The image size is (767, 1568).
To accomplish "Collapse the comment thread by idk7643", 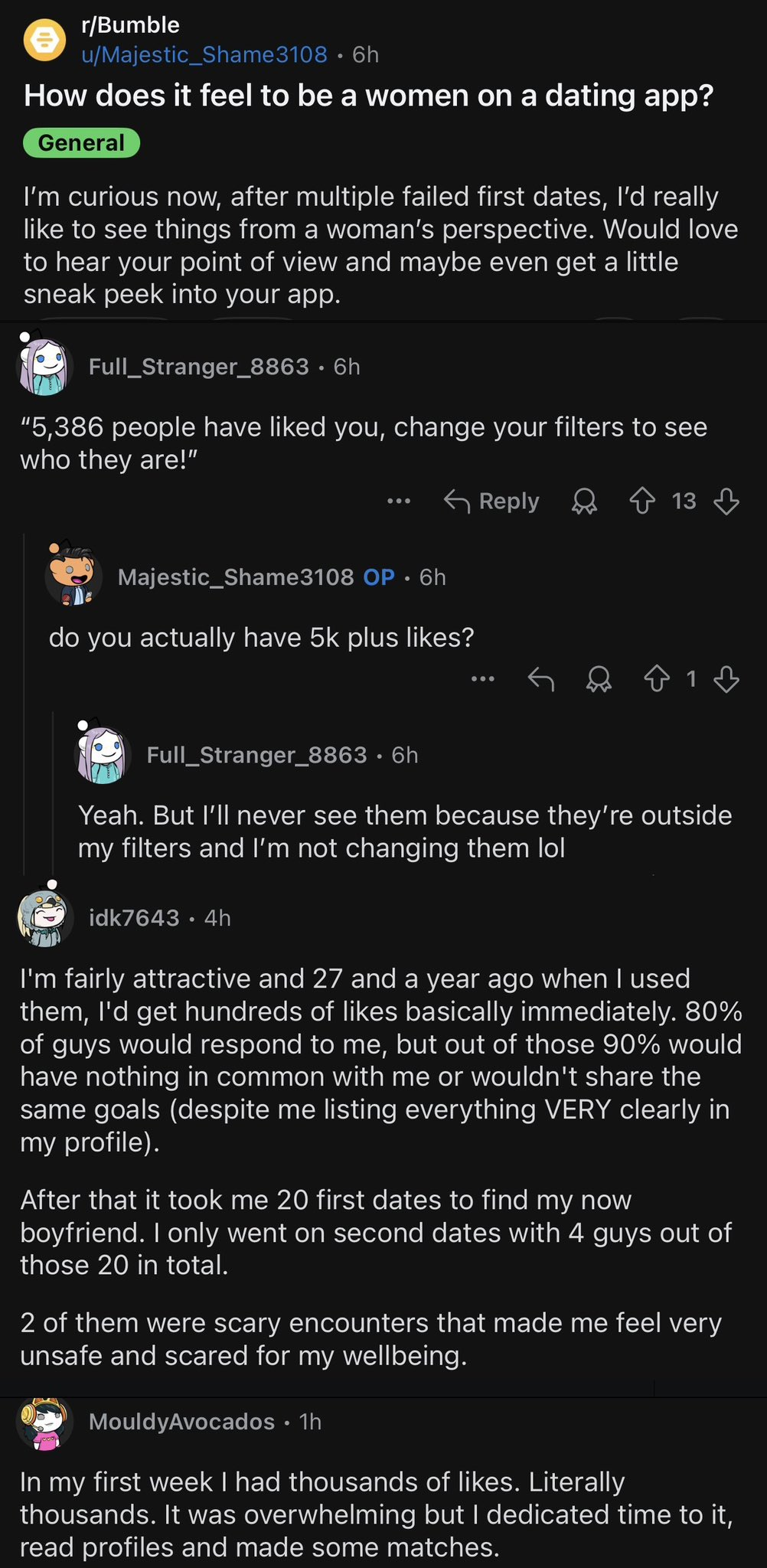I will point(135,918).
